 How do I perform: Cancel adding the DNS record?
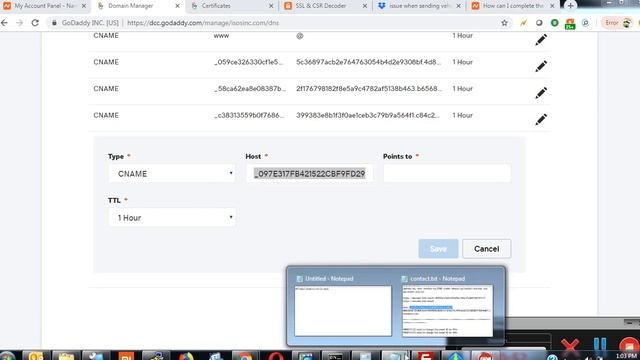(x=486, y=249)
